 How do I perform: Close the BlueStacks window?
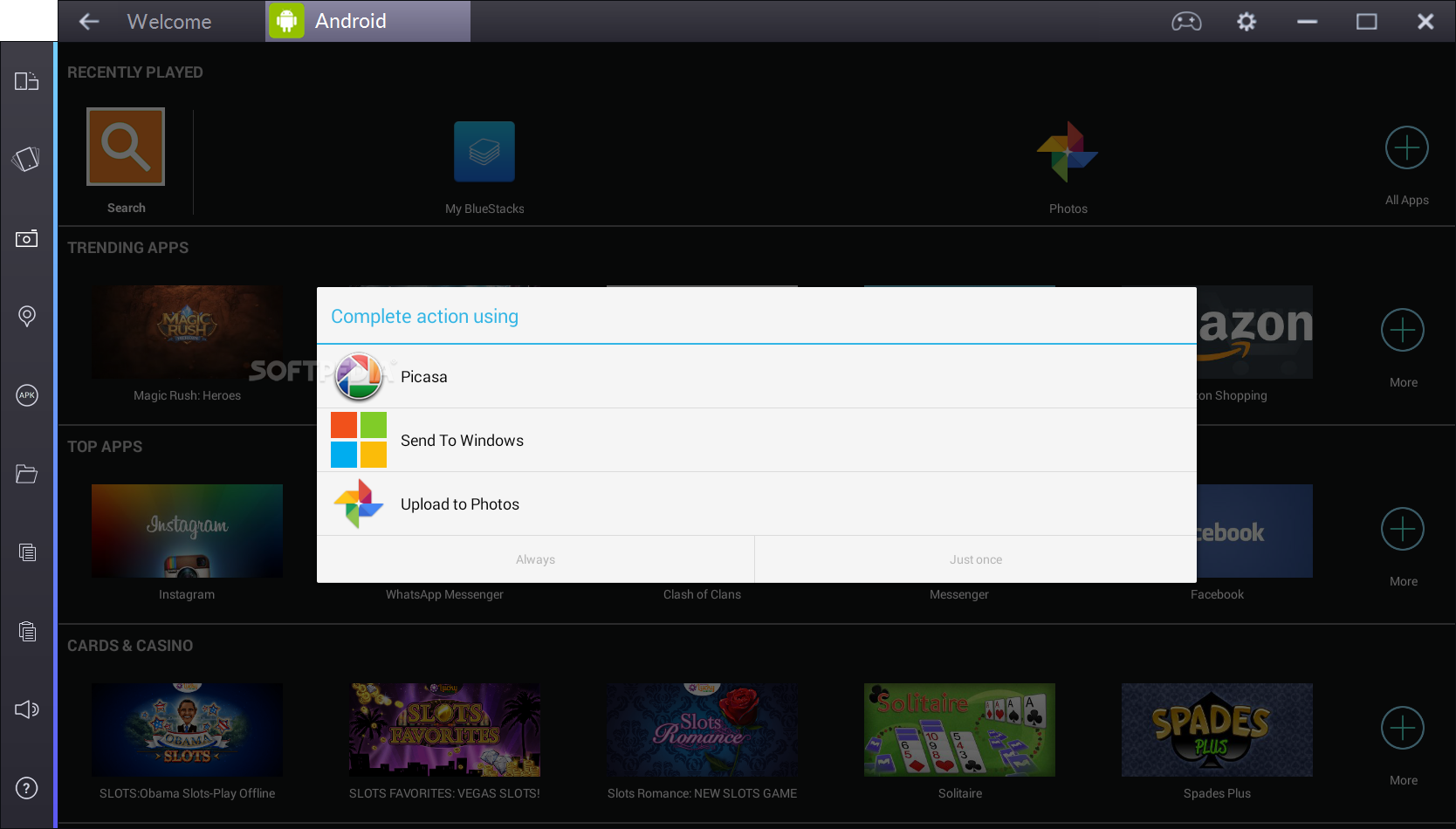point(1425,22)
